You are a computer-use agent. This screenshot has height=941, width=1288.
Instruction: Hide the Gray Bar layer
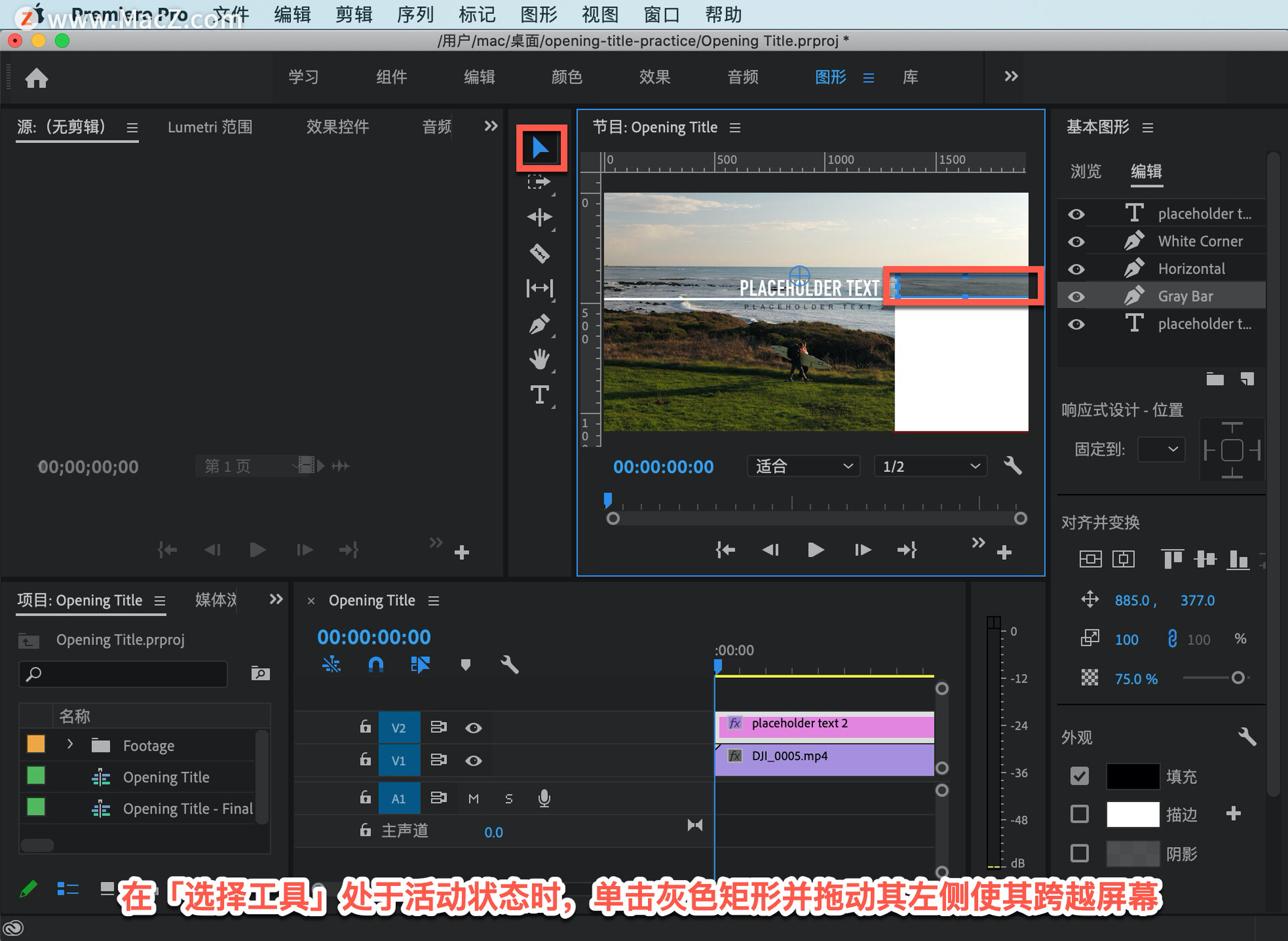point(1076,297)
